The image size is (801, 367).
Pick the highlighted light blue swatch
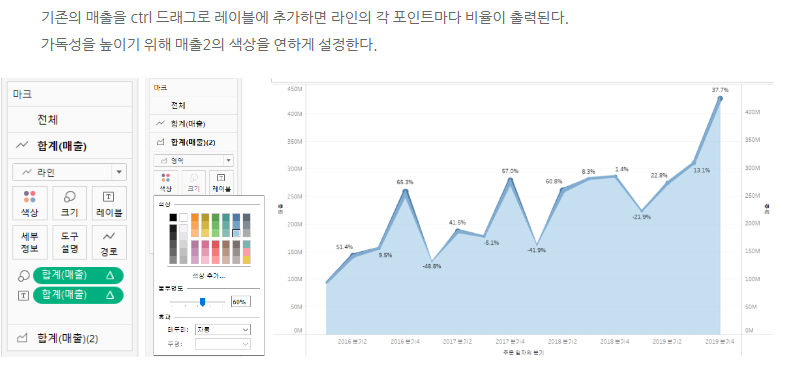click(x=237, y=233)
